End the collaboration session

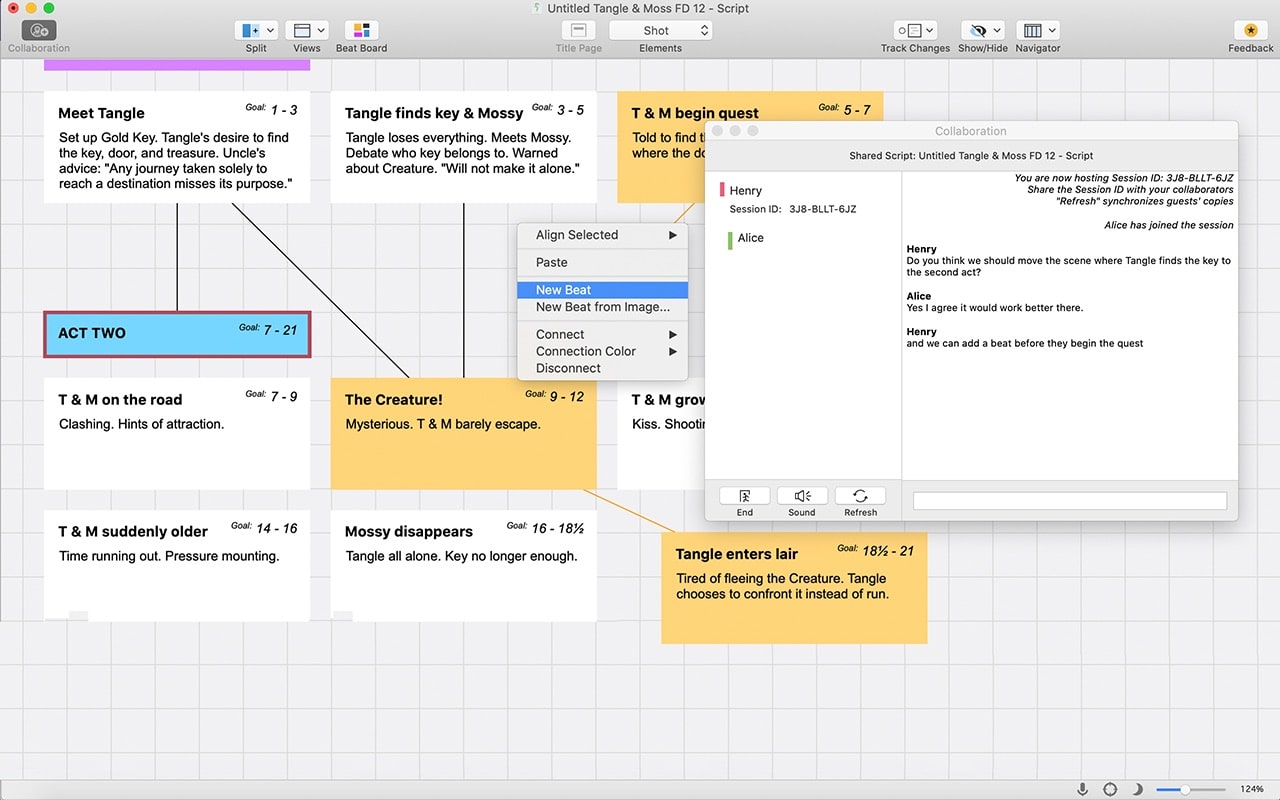click(743, 497)
